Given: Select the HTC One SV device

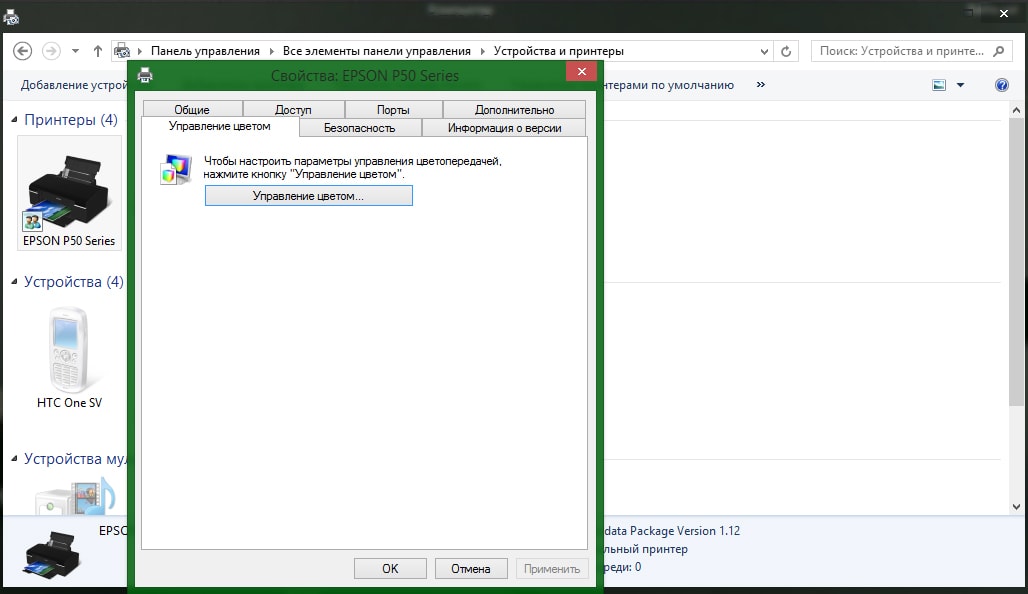Looking at the screenshot, I should click(x=69, y=359).
